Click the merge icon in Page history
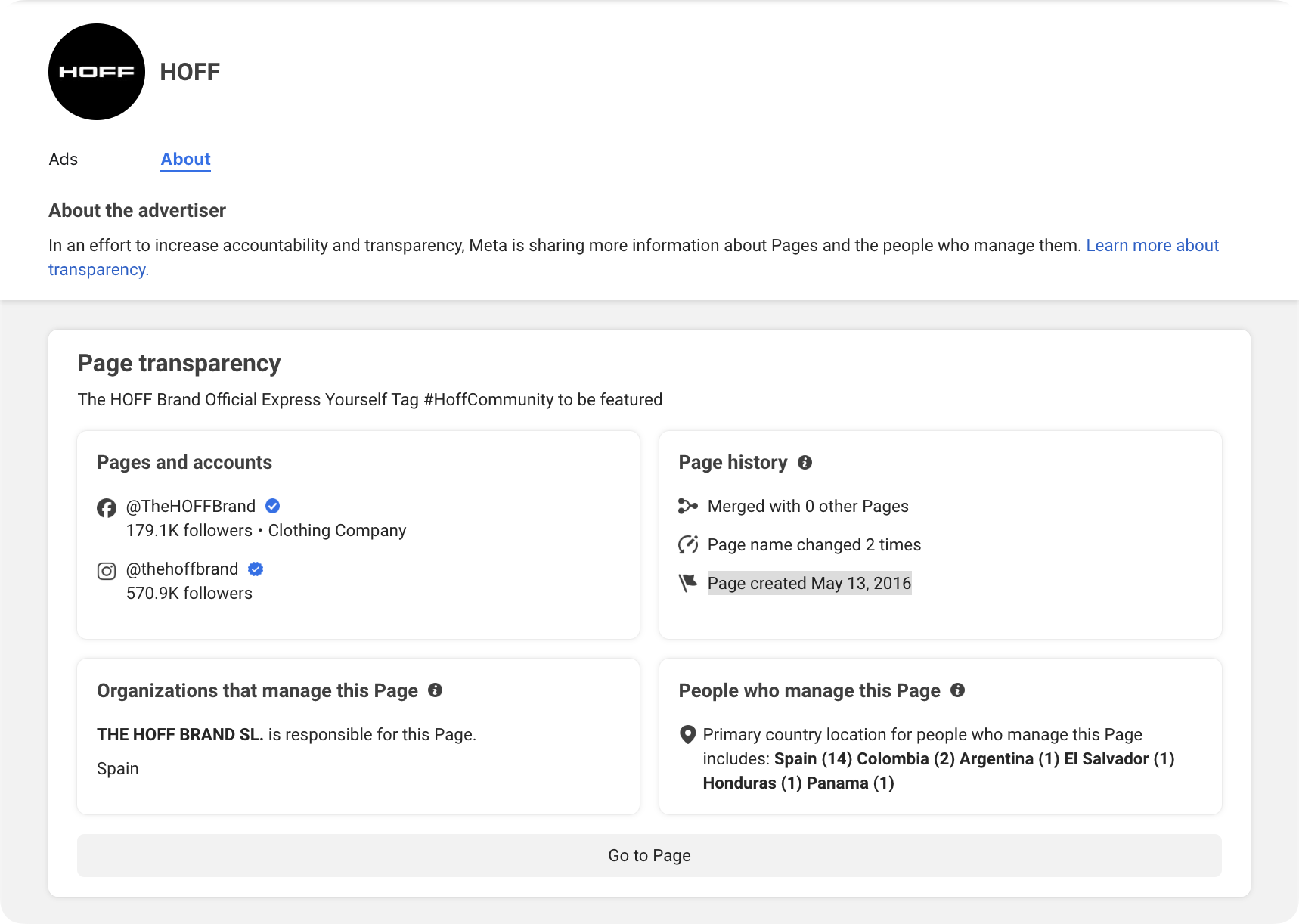Image resolution: width=1299 pixels, height=924 pixels. coord(689,506)
